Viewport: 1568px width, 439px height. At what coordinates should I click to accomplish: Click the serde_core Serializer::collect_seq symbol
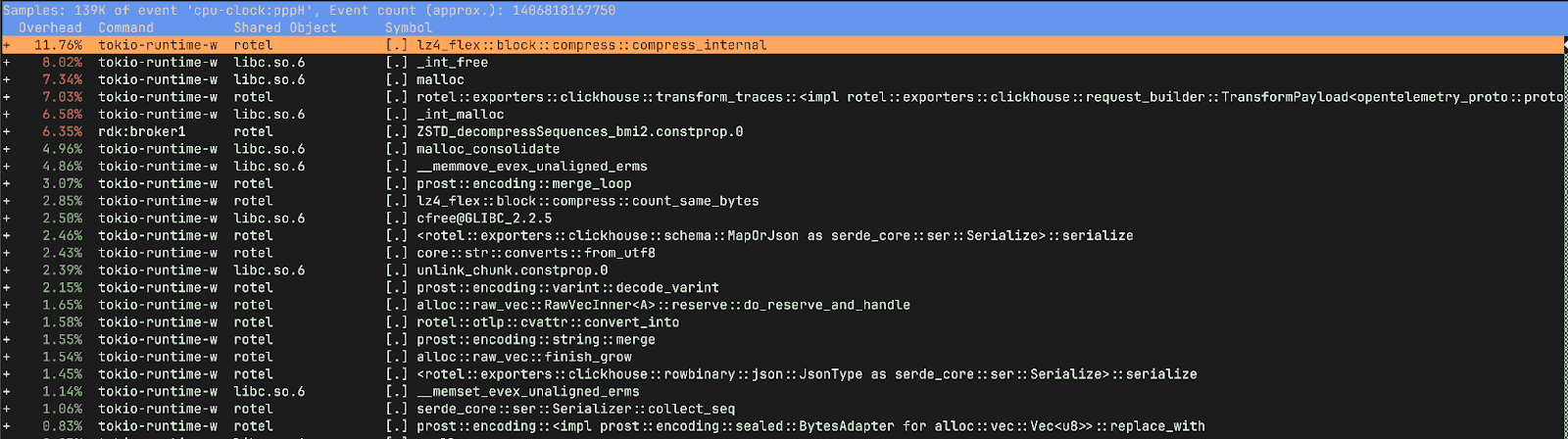point(575,409)
